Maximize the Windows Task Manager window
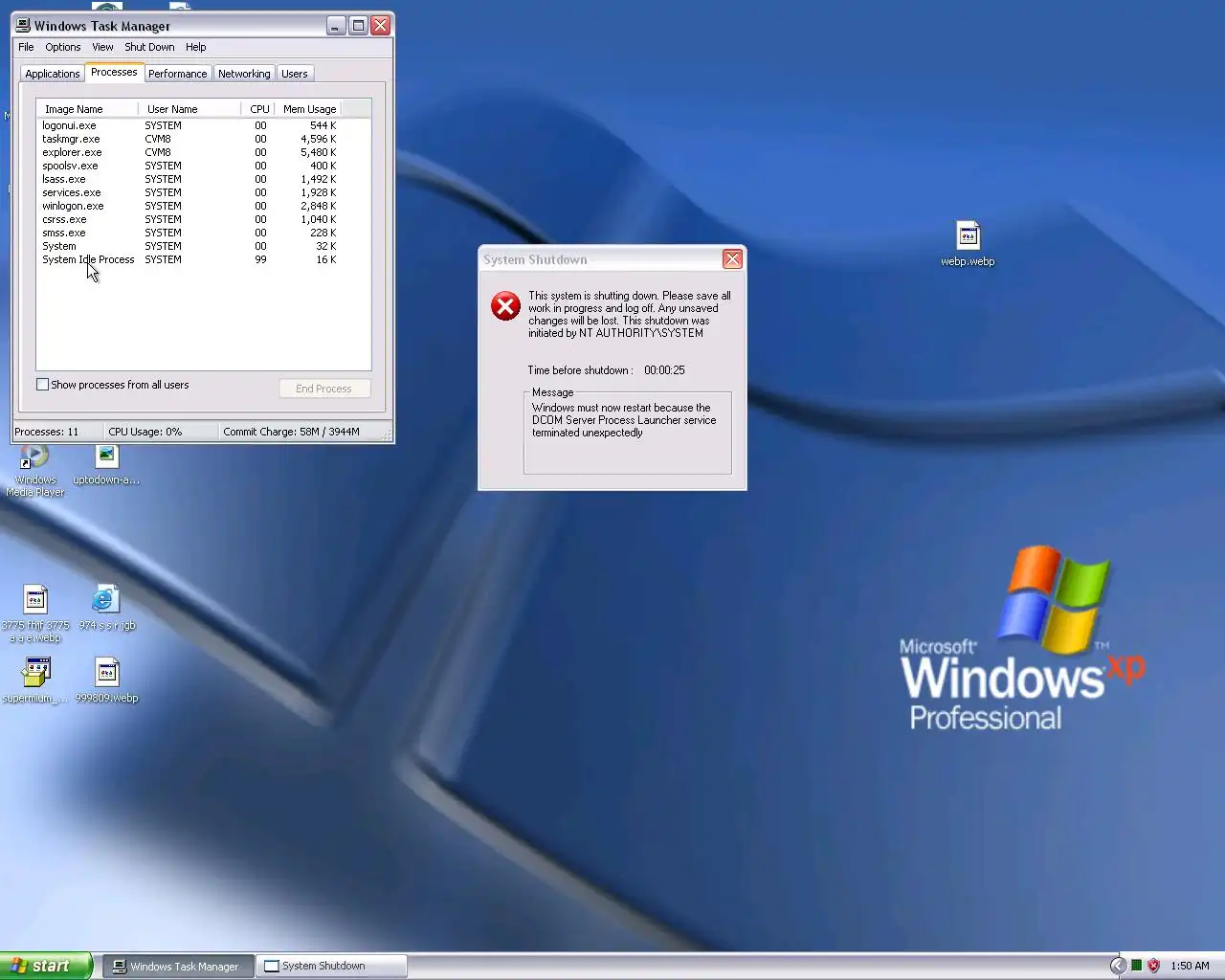The image size is (1225, 980). coord(358,26)
